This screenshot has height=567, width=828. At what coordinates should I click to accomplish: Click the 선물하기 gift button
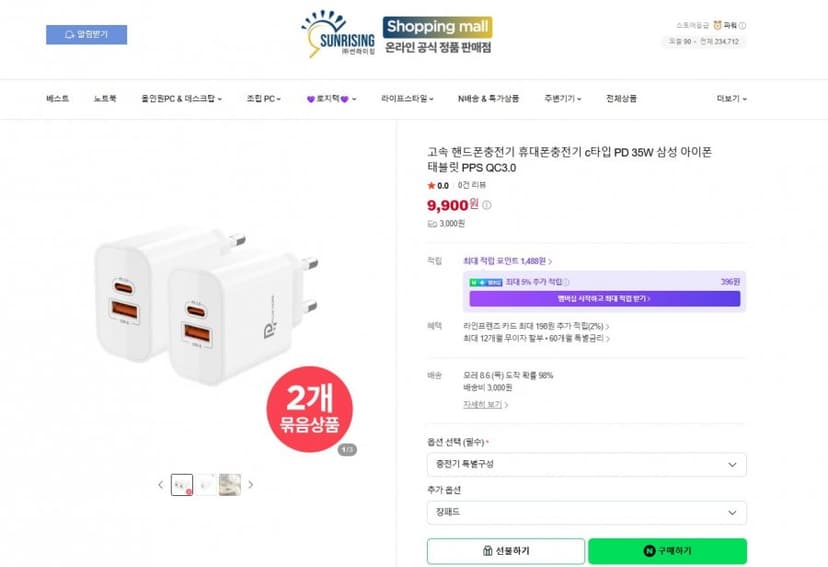[x=506, y=551]
